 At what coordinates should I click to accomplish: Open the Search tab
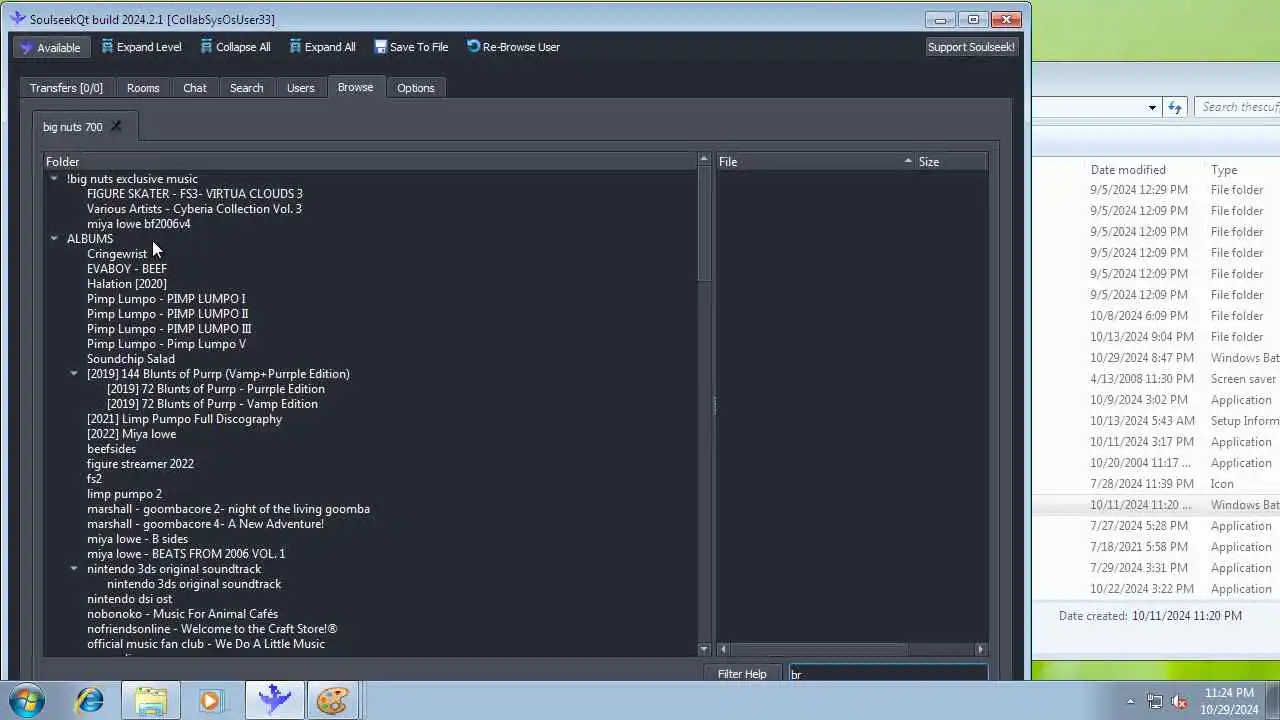246,88
